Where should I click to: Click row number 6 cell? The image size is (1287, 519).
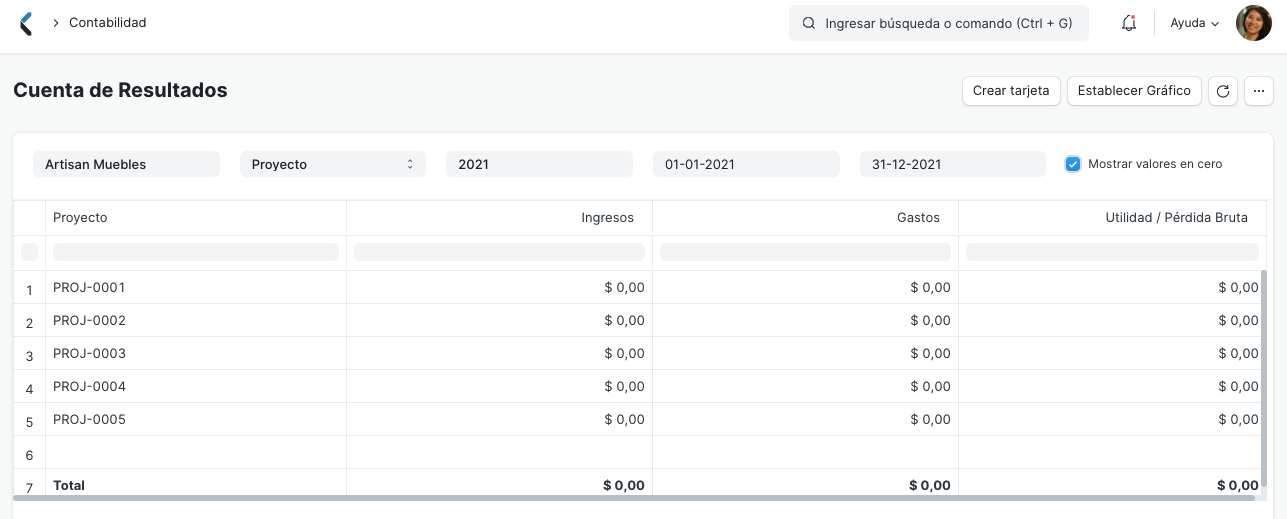(x=29, y=453)
